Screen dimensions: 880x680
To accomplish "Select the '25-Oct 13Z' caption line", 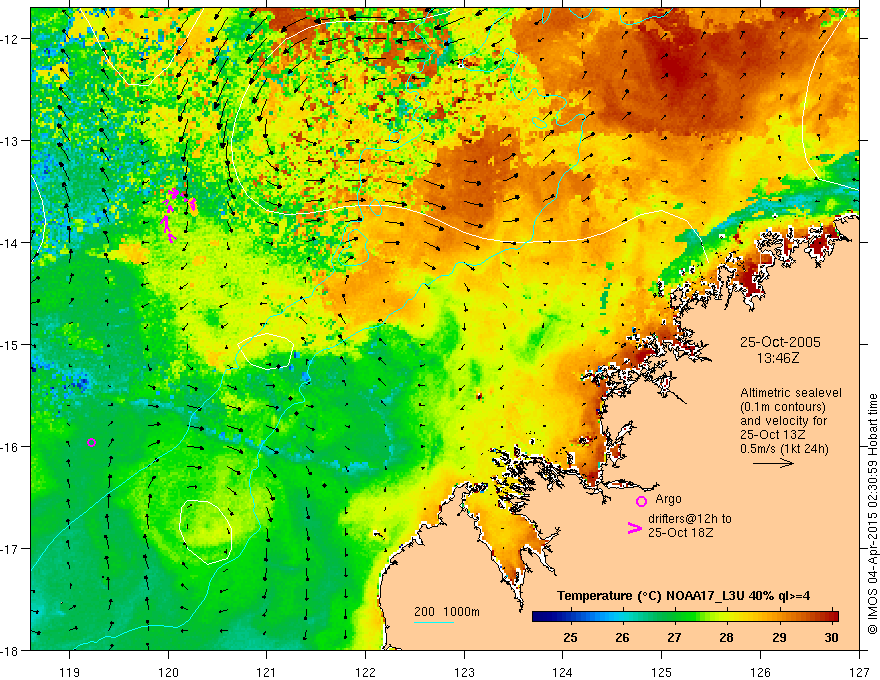I will [x=772, y=435].
